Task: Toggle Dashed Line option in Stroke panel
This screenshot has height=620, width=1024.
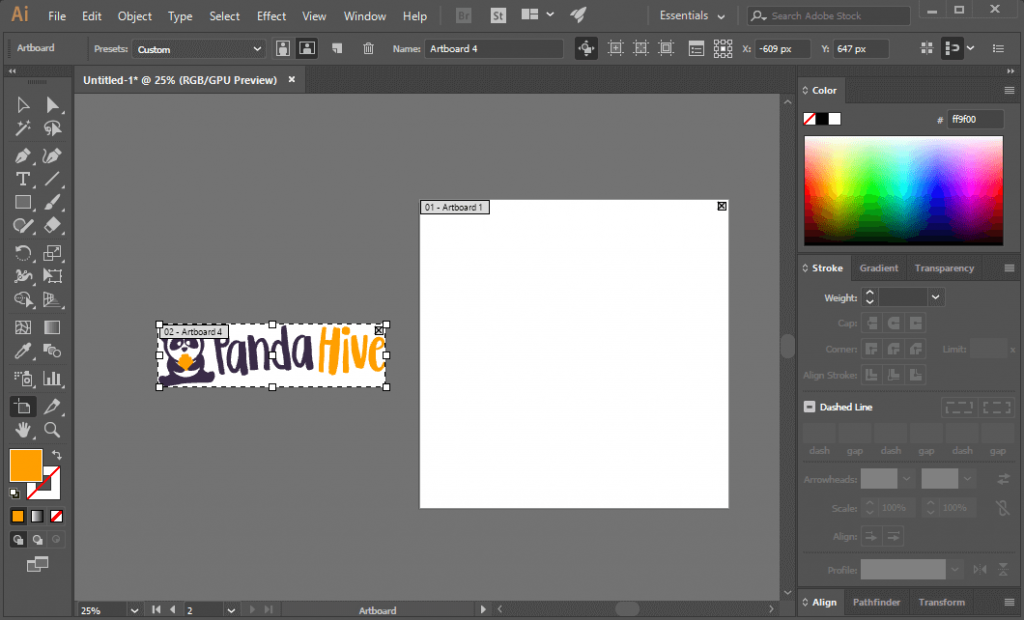Action: coord(809,406)
